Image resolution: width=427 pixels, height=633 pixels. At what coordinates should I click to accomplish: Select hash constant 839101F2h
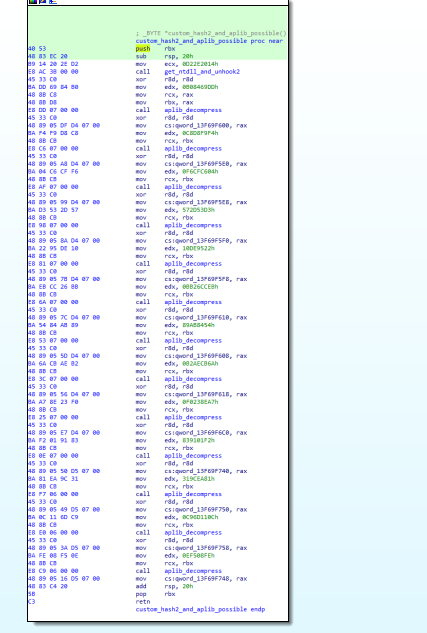pyautogui.click(x=198, y=440)
